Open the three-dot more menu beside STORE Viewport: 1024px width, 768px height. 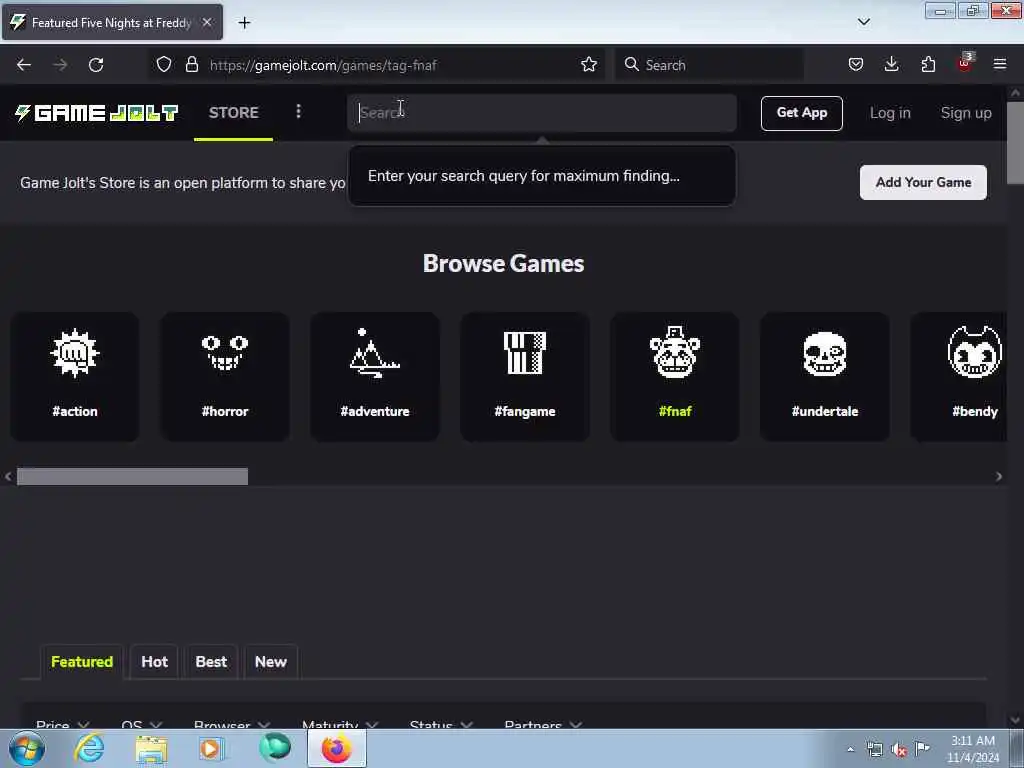pos(298,112)
